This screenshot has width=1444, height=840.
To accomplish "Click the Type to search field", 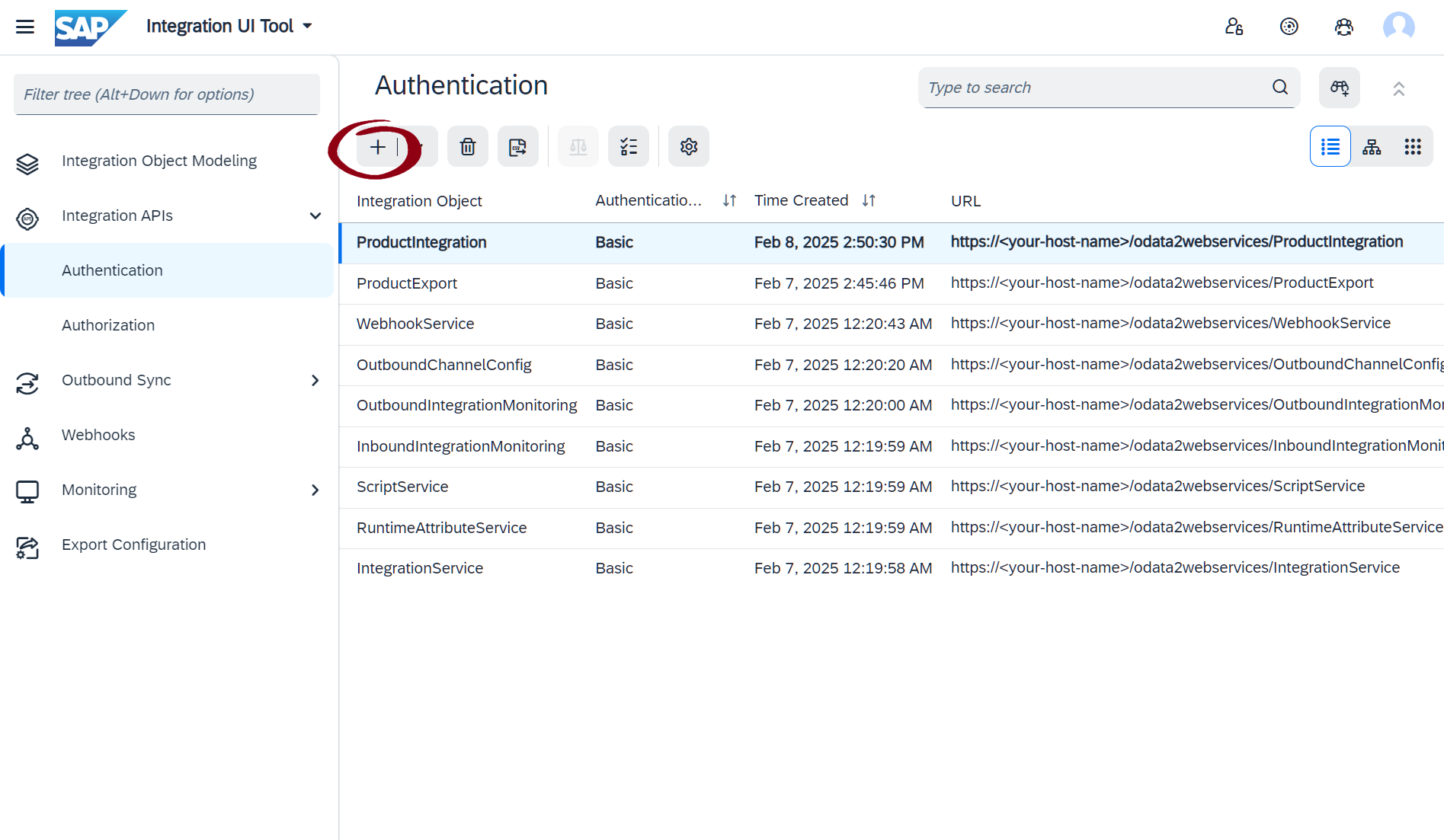I will click(x=1094, y=88).
